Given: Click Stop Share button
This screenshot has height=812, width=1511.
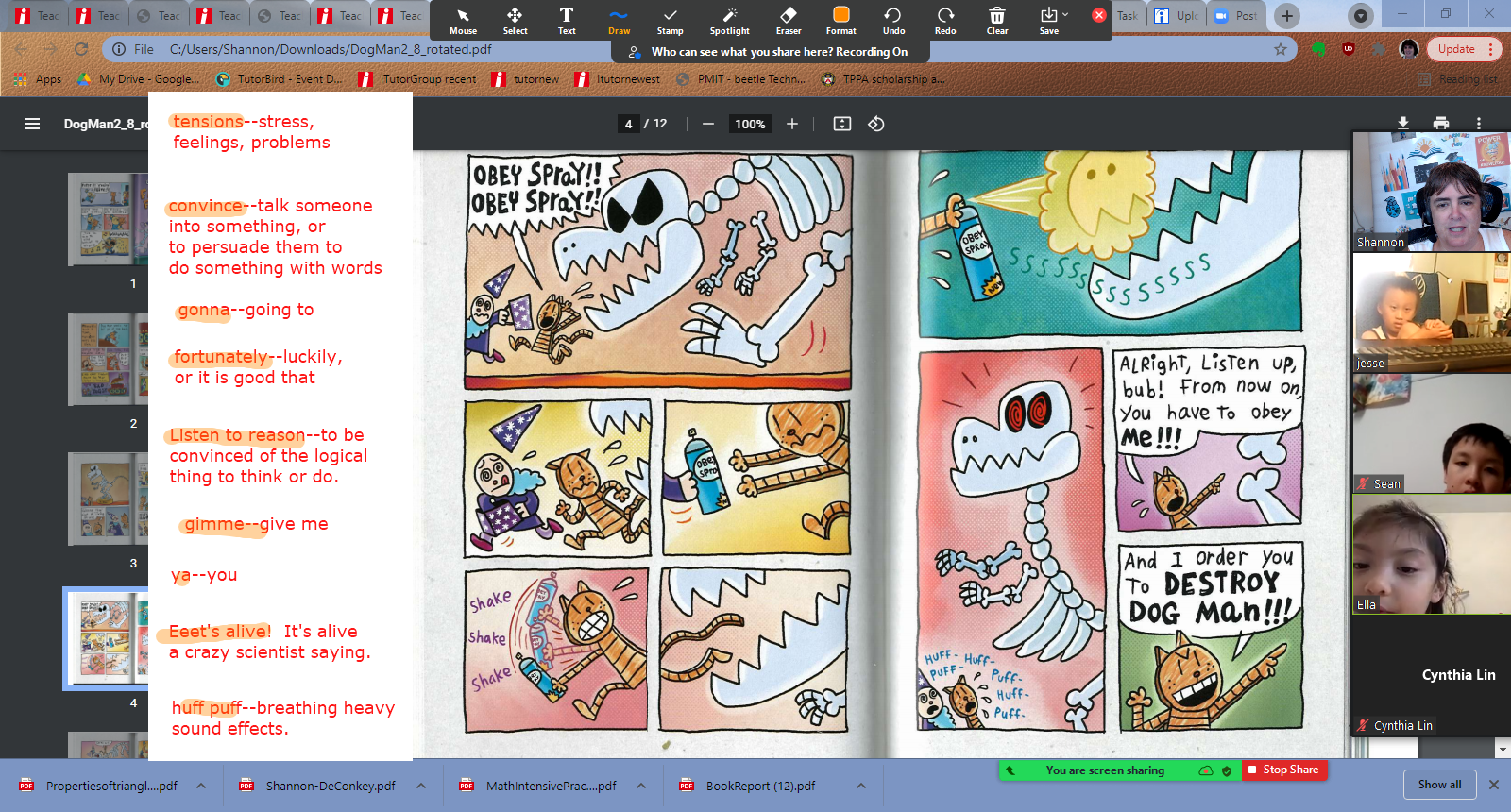Looking at the screenshot, I should 1283,770.
